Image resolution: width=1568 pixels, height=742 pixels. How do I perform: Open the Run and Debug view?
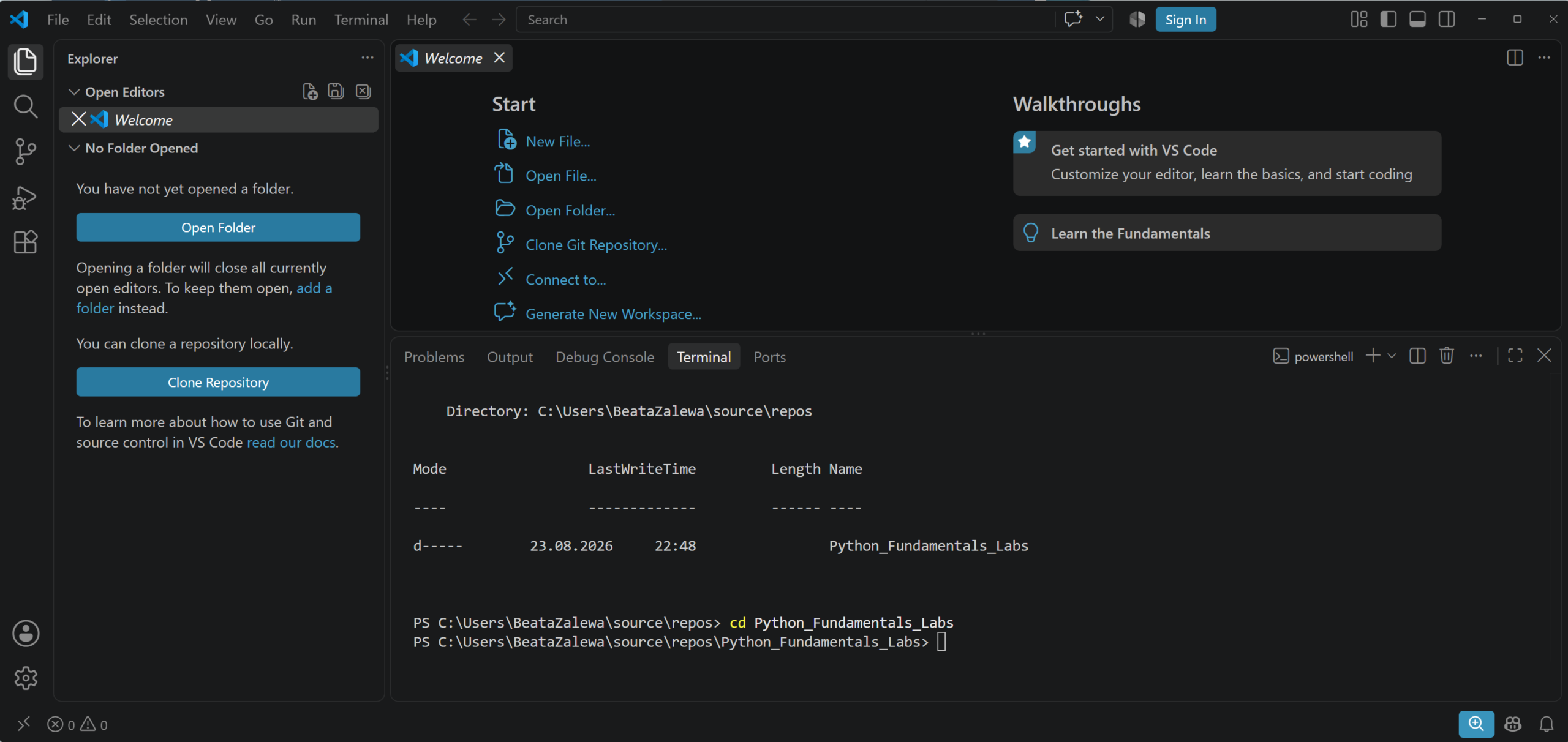click(x=25, y=197)
